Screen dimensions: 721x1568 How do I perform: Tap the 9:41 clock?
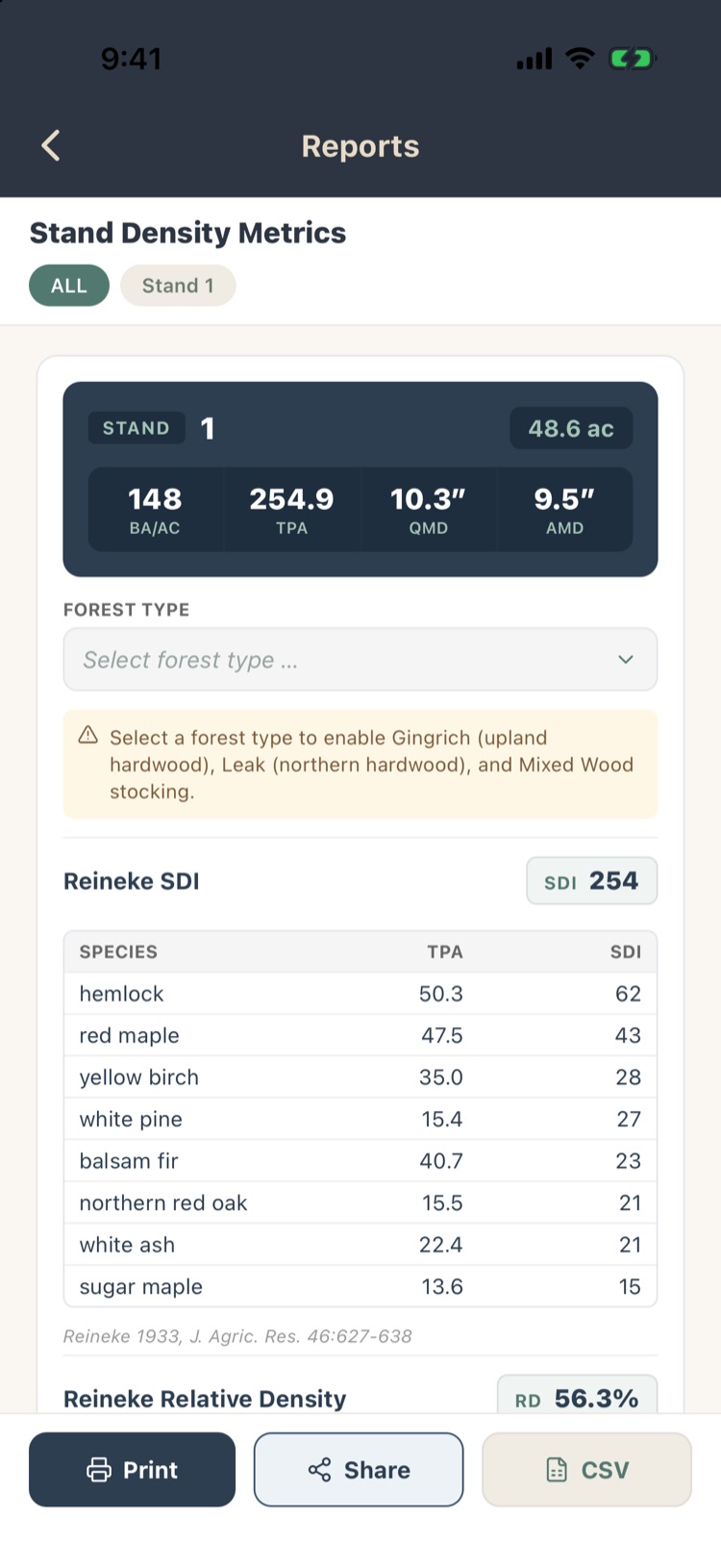pyautogui.click(x=131, y=60)
